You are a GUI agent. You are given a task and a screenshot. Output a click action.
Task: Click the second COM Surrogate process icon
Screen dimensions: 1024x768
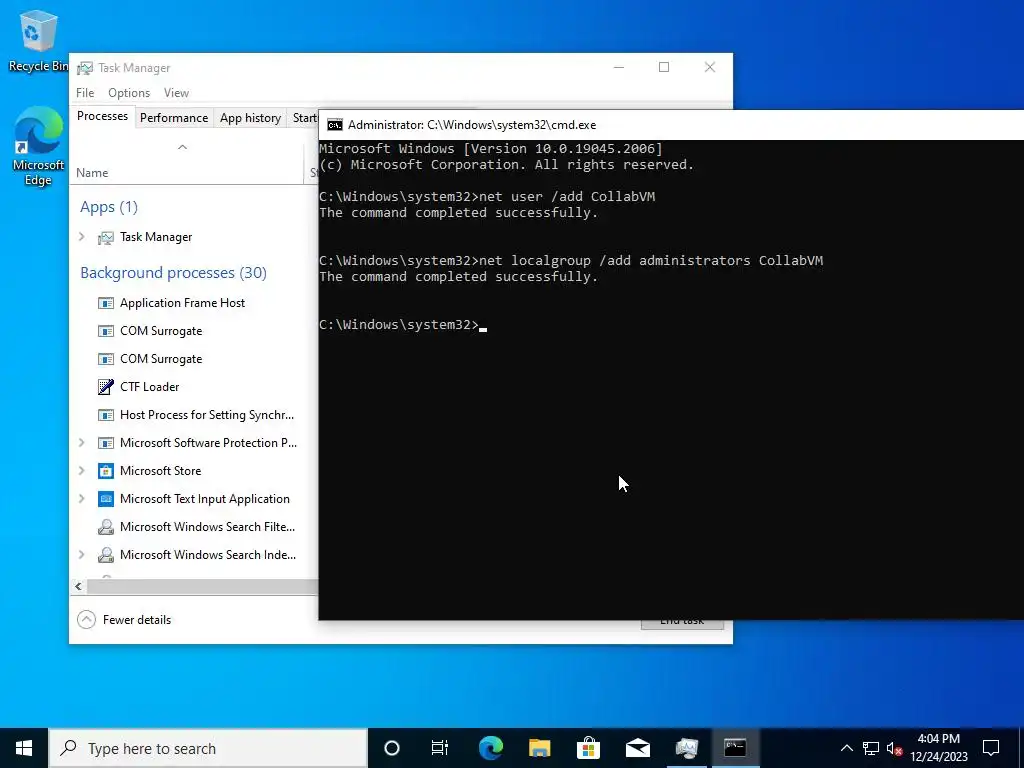point(106,359)
